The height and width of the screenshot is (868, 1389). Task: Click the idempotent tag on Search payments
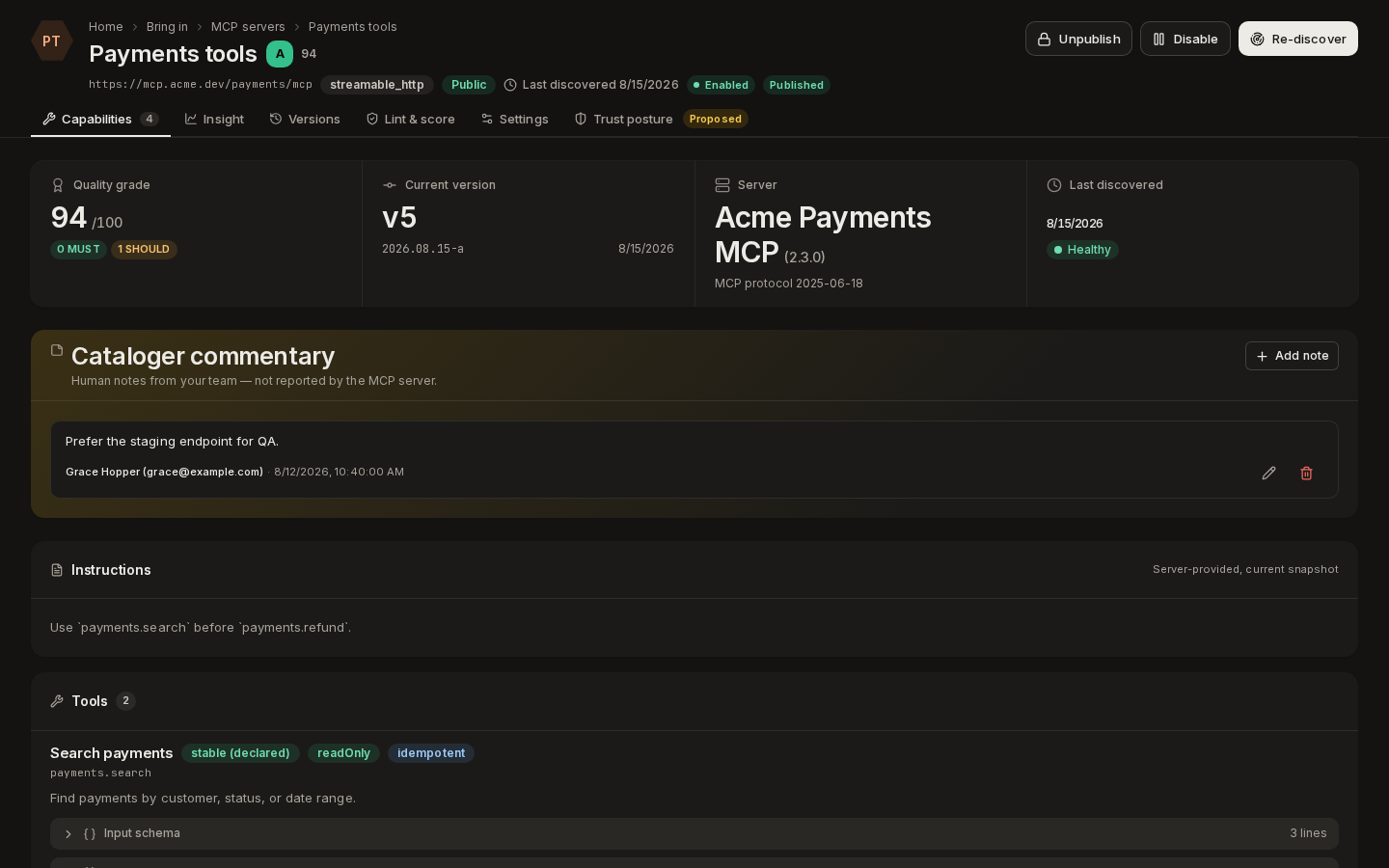[x=431, y=753]
